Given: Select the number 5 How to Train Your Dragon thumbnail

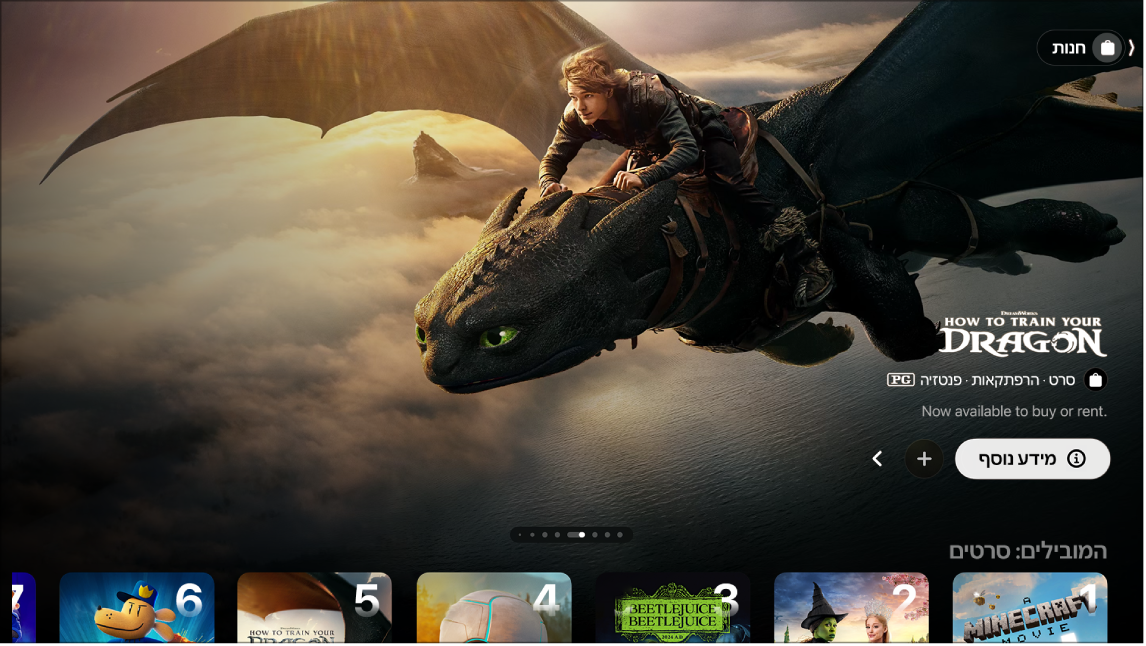Looking at the screenshot, I should click(314, 608).
